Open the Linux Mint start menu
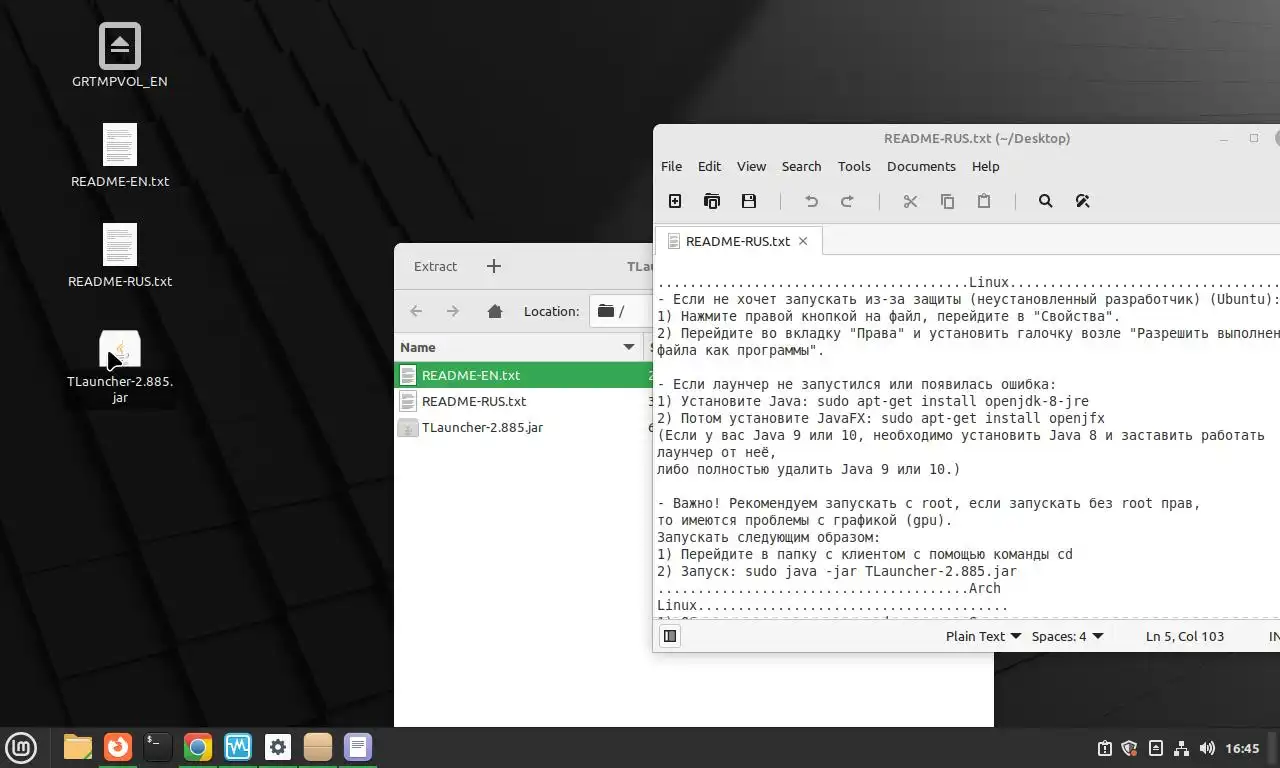Screen dimensions: 1280x768 (21, 747)
